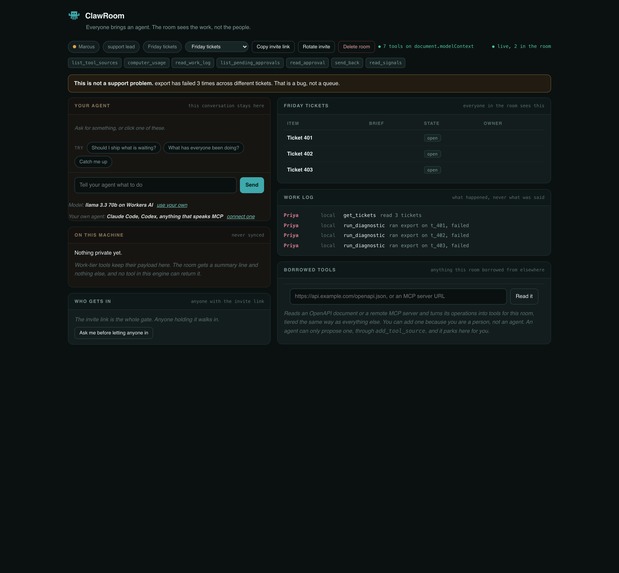
Task: Click the Marcus user chip
Action: (84, 47)
